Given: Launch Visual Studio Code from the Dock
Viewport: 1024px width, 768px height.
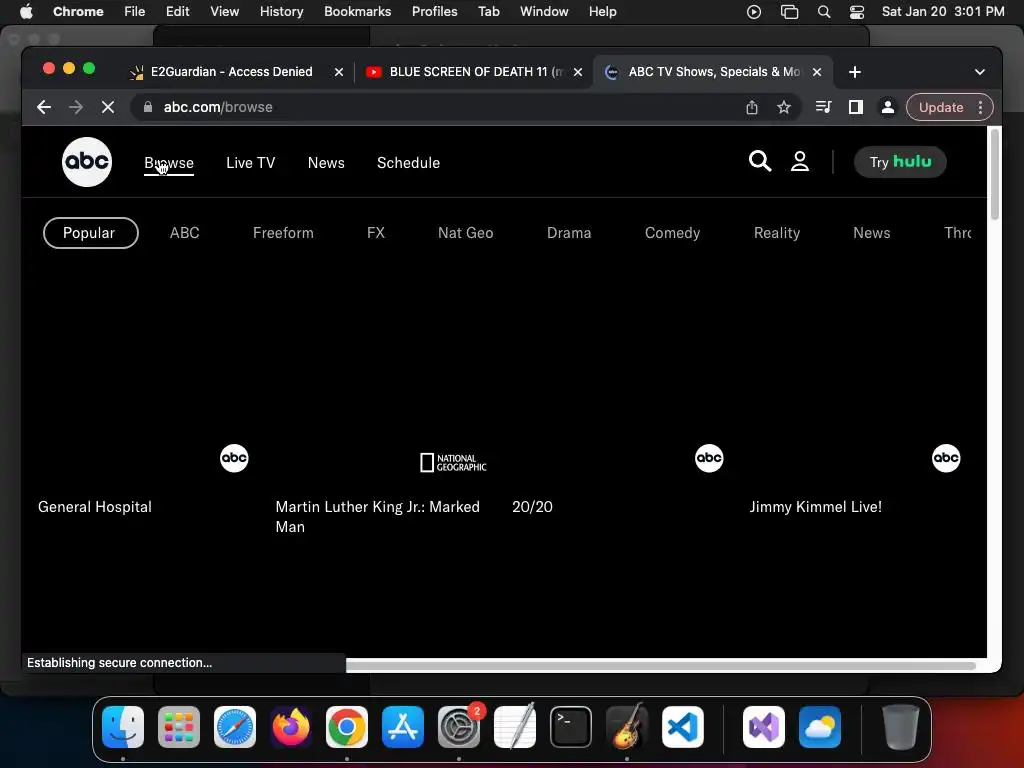Looking at the screenshot, I should coord(682,727).
